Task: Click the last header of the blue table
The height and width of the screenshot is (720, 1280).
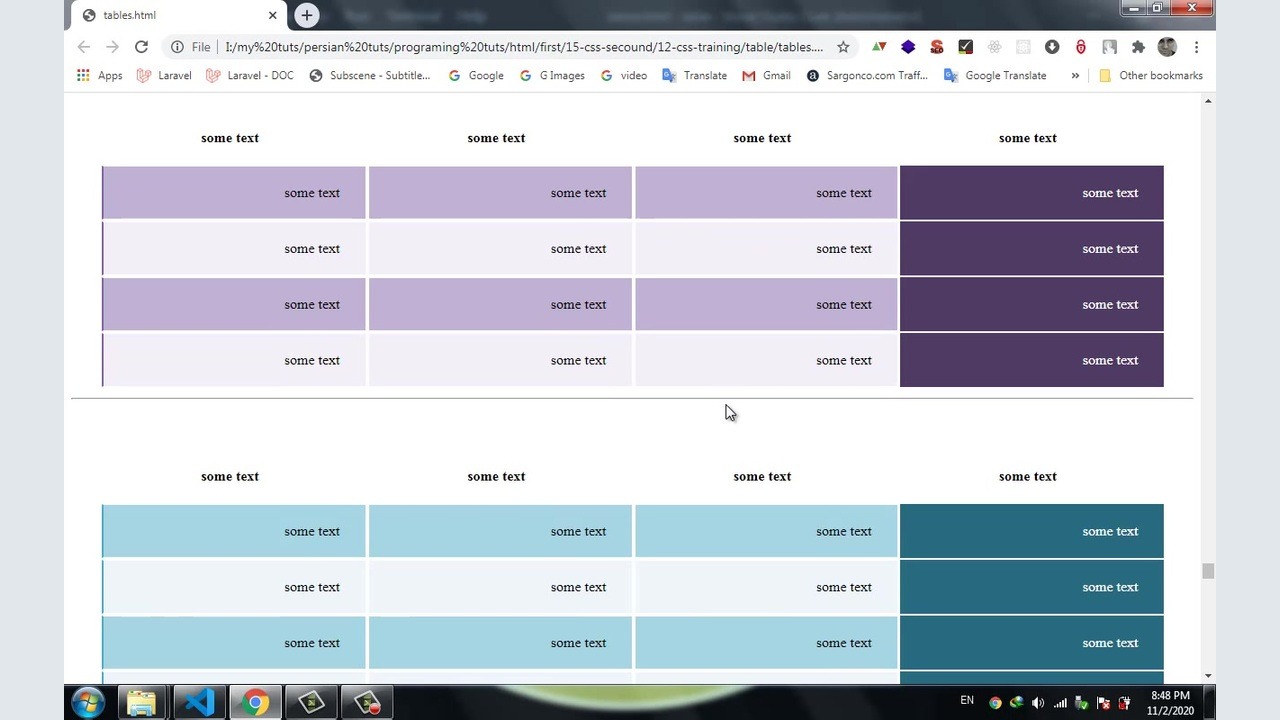Action: (x=1028, y=476)
